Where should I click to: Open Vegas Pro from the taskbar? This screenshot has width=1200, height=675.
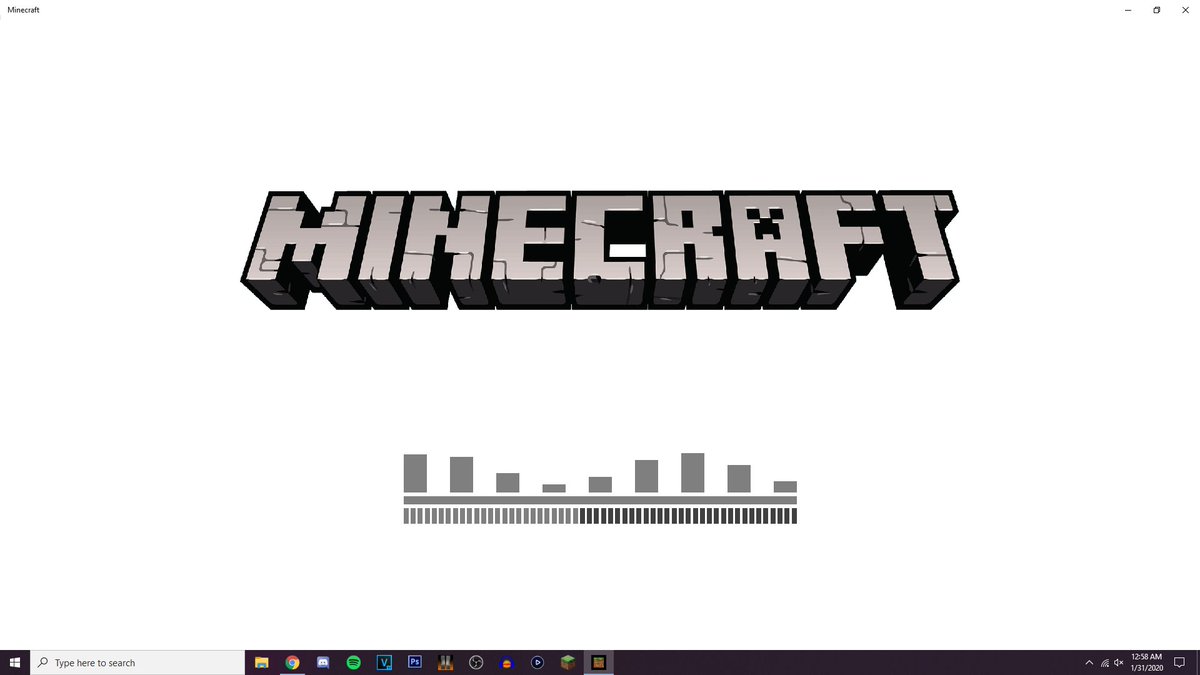tap(384, 662)
